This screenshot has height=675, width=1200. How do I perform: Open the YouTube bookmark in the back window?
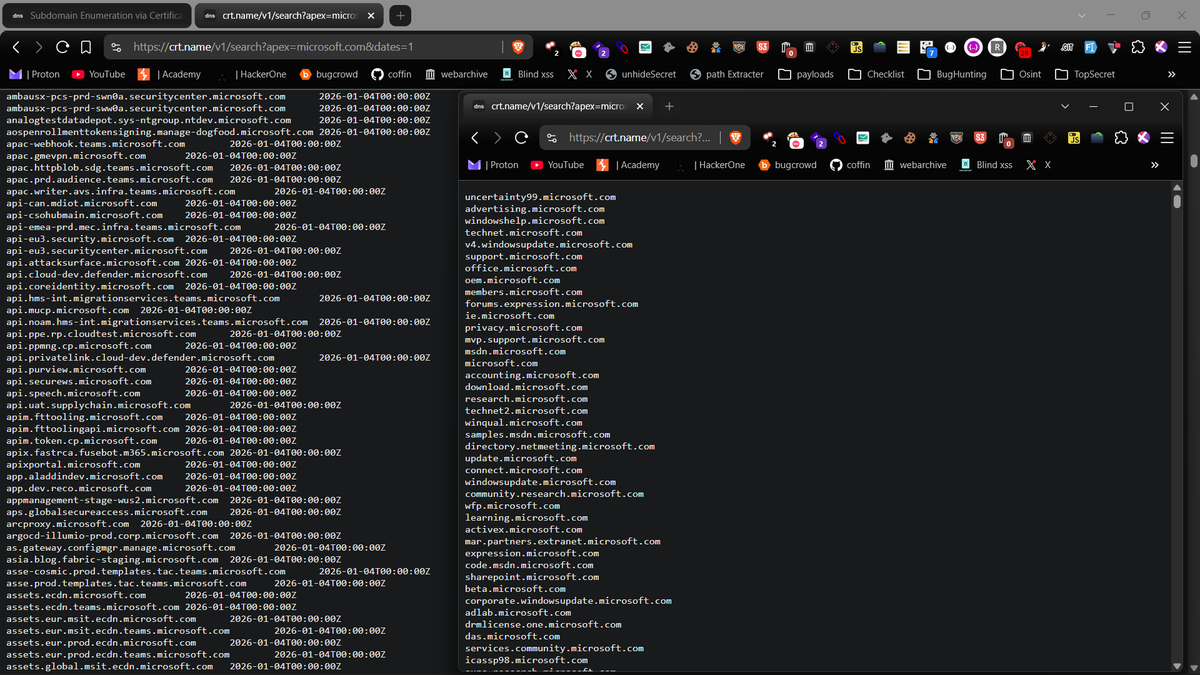tap(98, 74)
